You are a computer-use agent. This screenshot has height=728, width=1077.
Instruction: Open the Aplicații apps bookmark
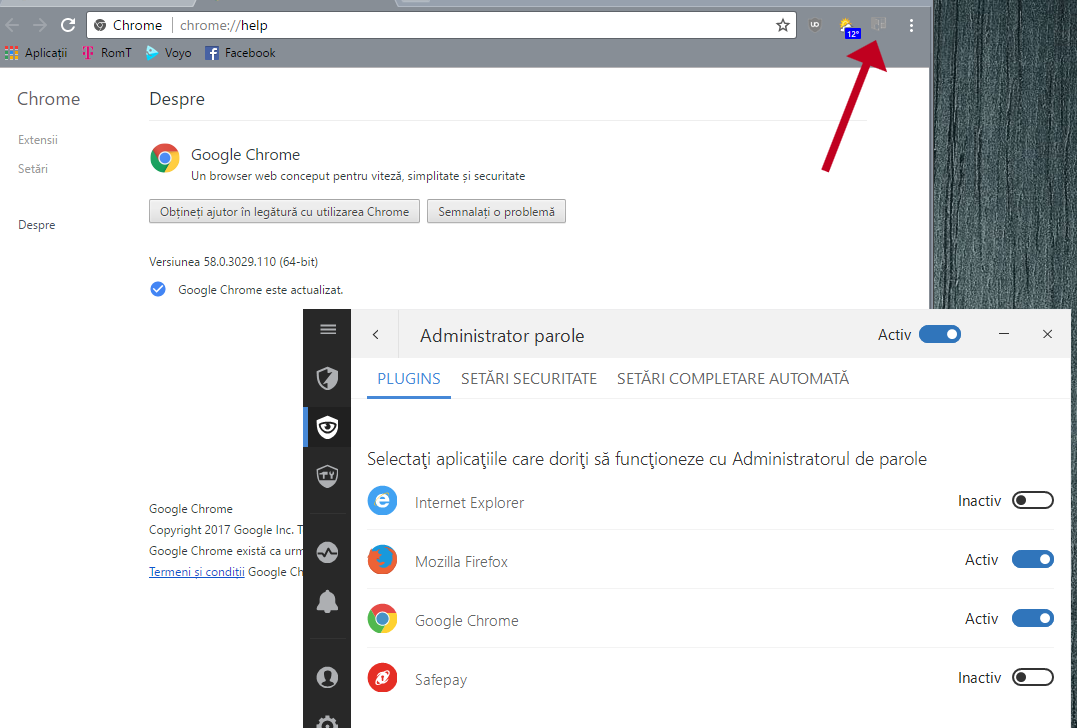click(x=36, y=53)
